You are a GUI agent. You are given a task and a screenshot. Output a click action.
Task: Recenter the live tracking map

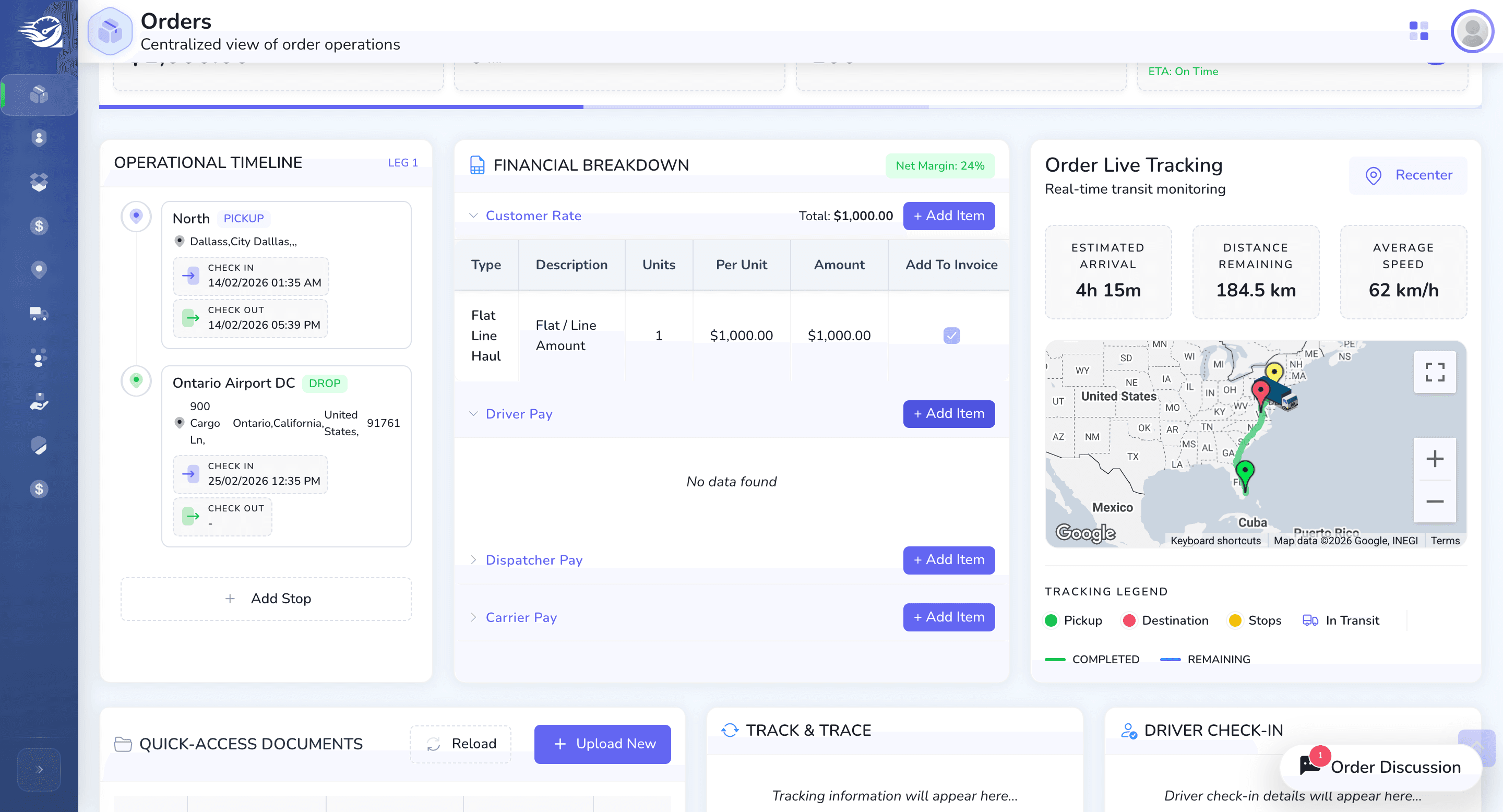coord(1408,175)
